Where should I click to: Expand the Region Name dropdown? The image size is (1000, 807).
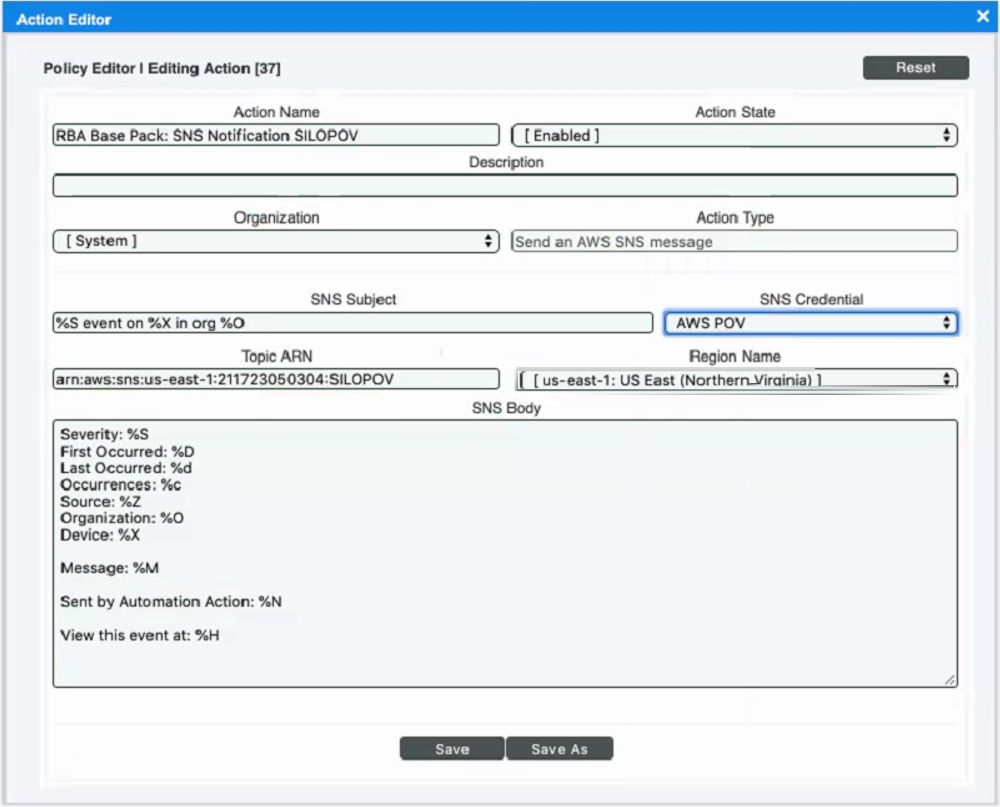point(737,379)
